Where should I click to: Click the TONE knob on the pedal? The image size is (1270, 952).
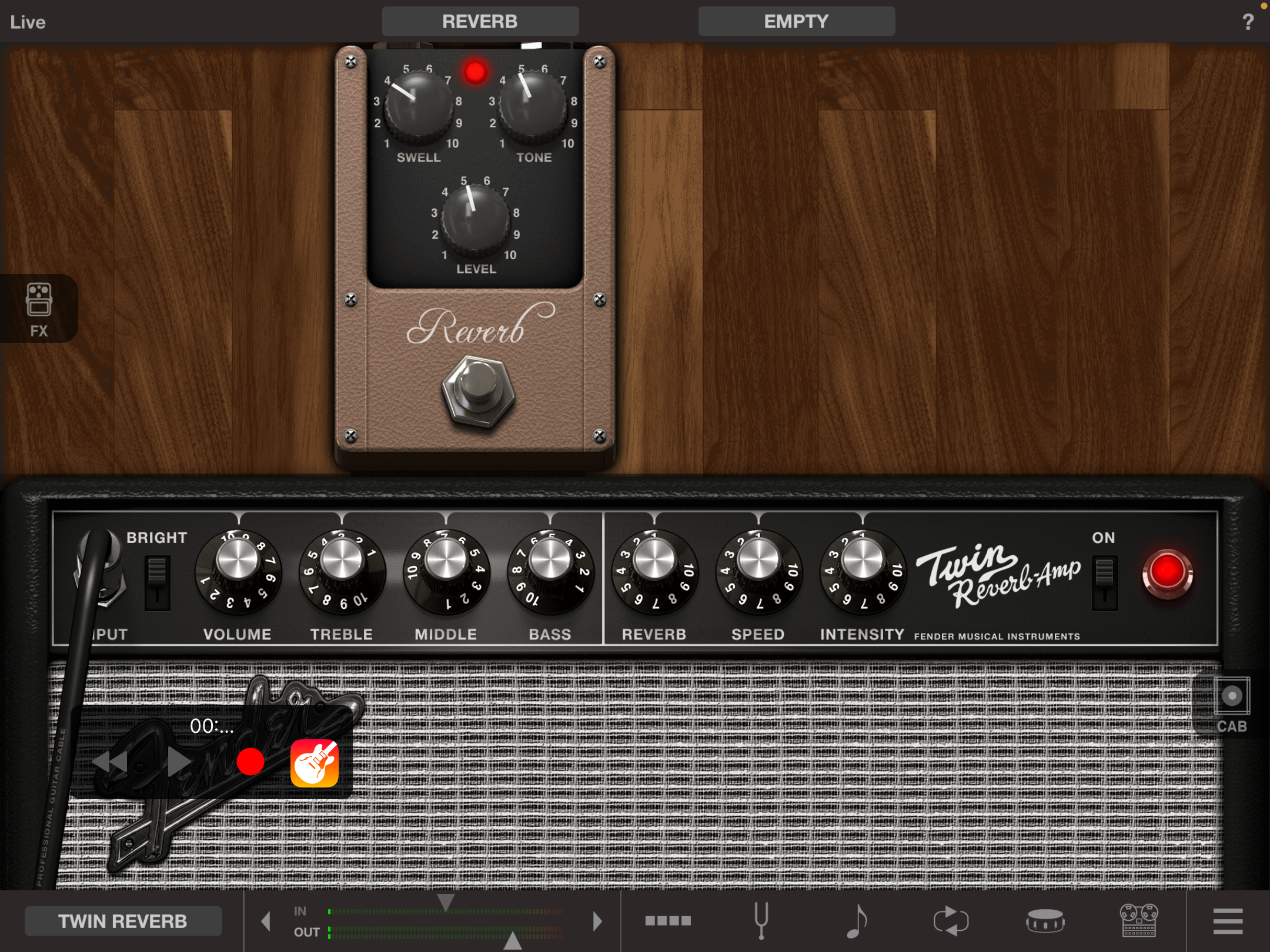pyautogui.click(x=534, y=107)
